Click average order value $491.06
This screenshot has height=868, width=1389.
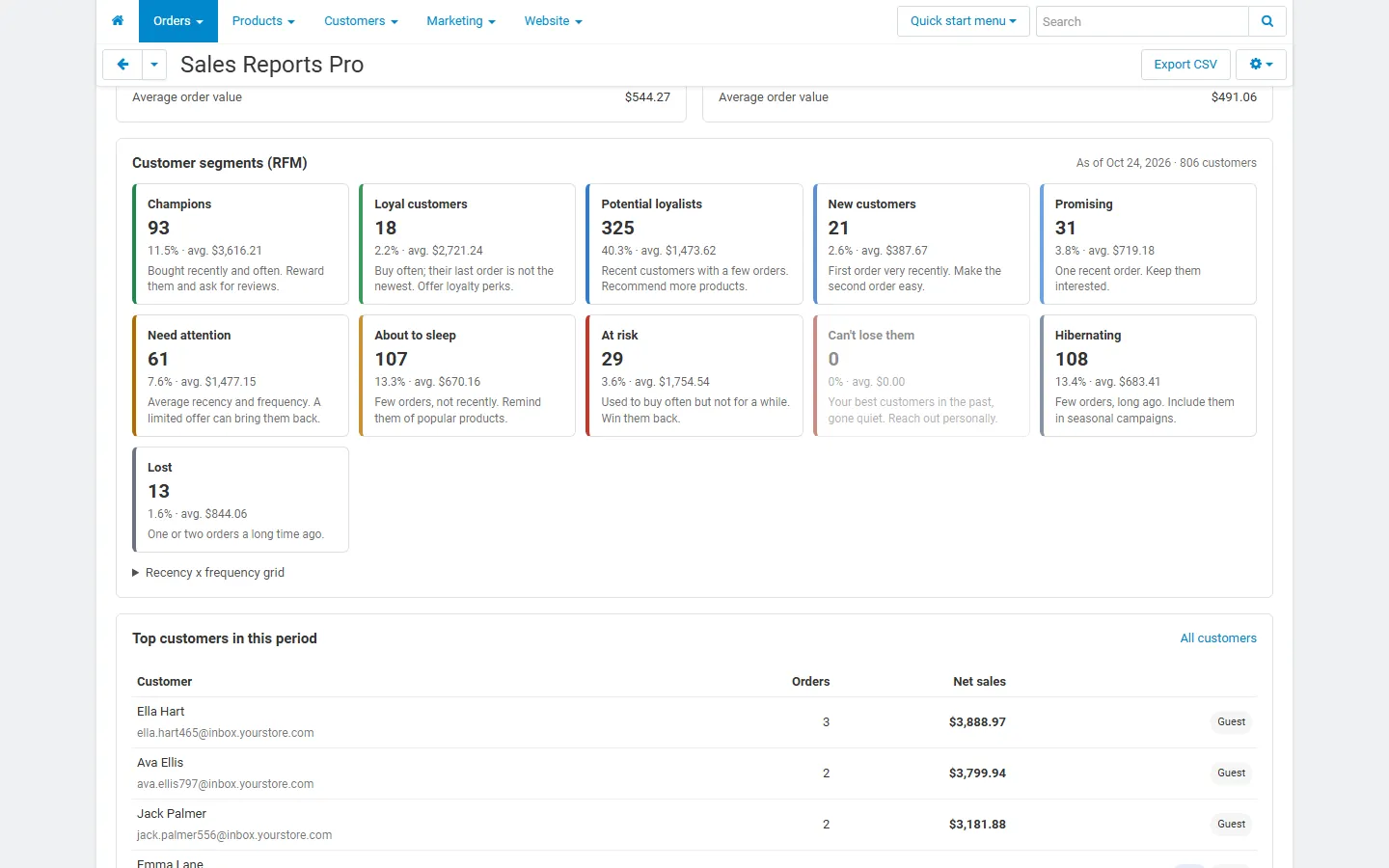1234,97
